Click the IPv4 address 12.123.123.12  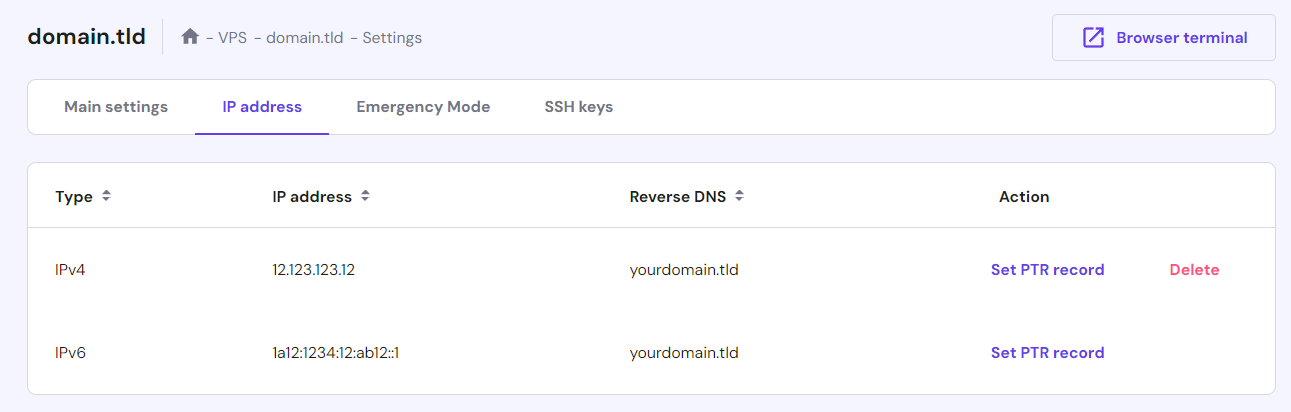[x=313, y=270]
